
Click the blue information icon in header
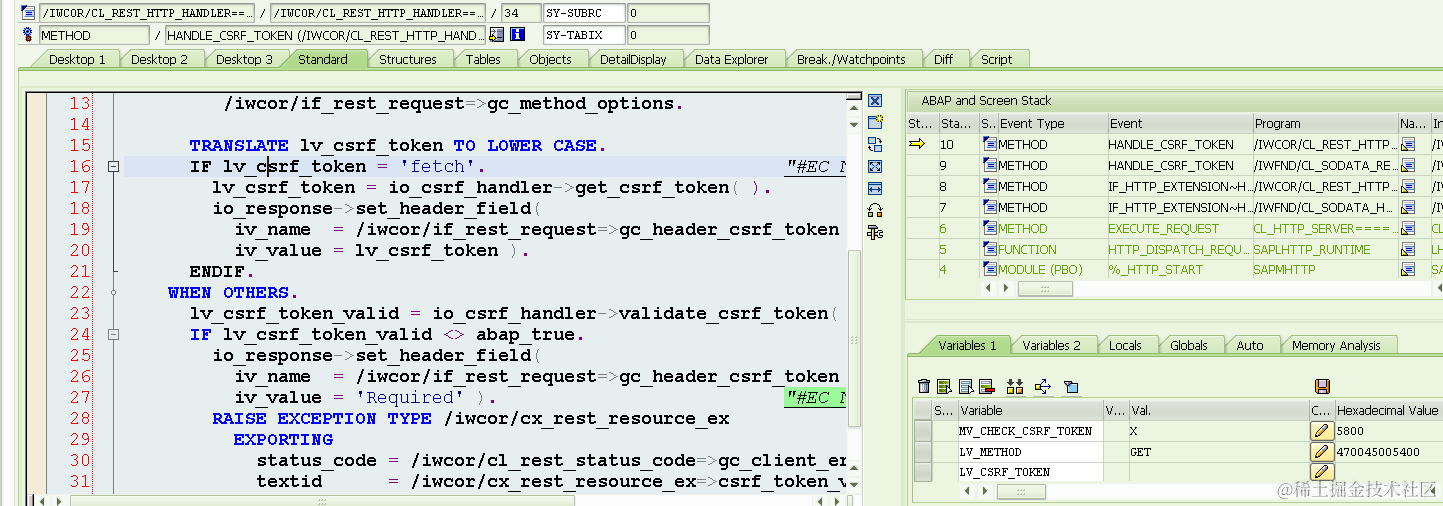pos(517,35)
